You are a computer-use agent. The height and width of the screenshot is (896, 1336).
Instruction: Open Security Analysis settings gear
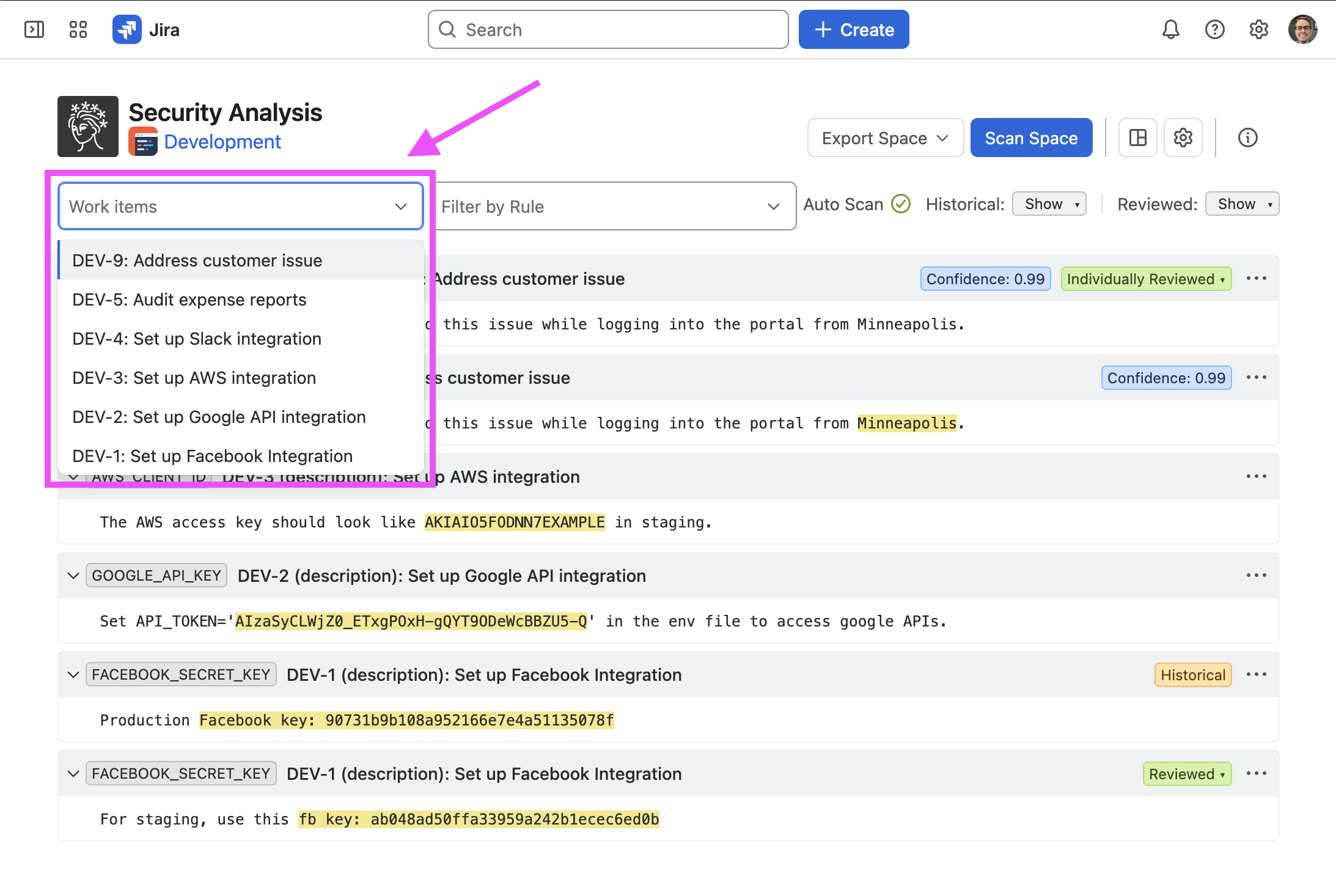point(1183,138)
